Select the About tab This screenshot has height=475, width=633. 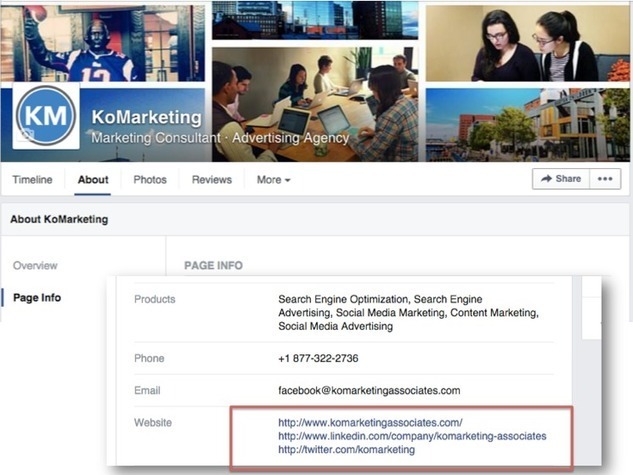[x=93, y=180]
